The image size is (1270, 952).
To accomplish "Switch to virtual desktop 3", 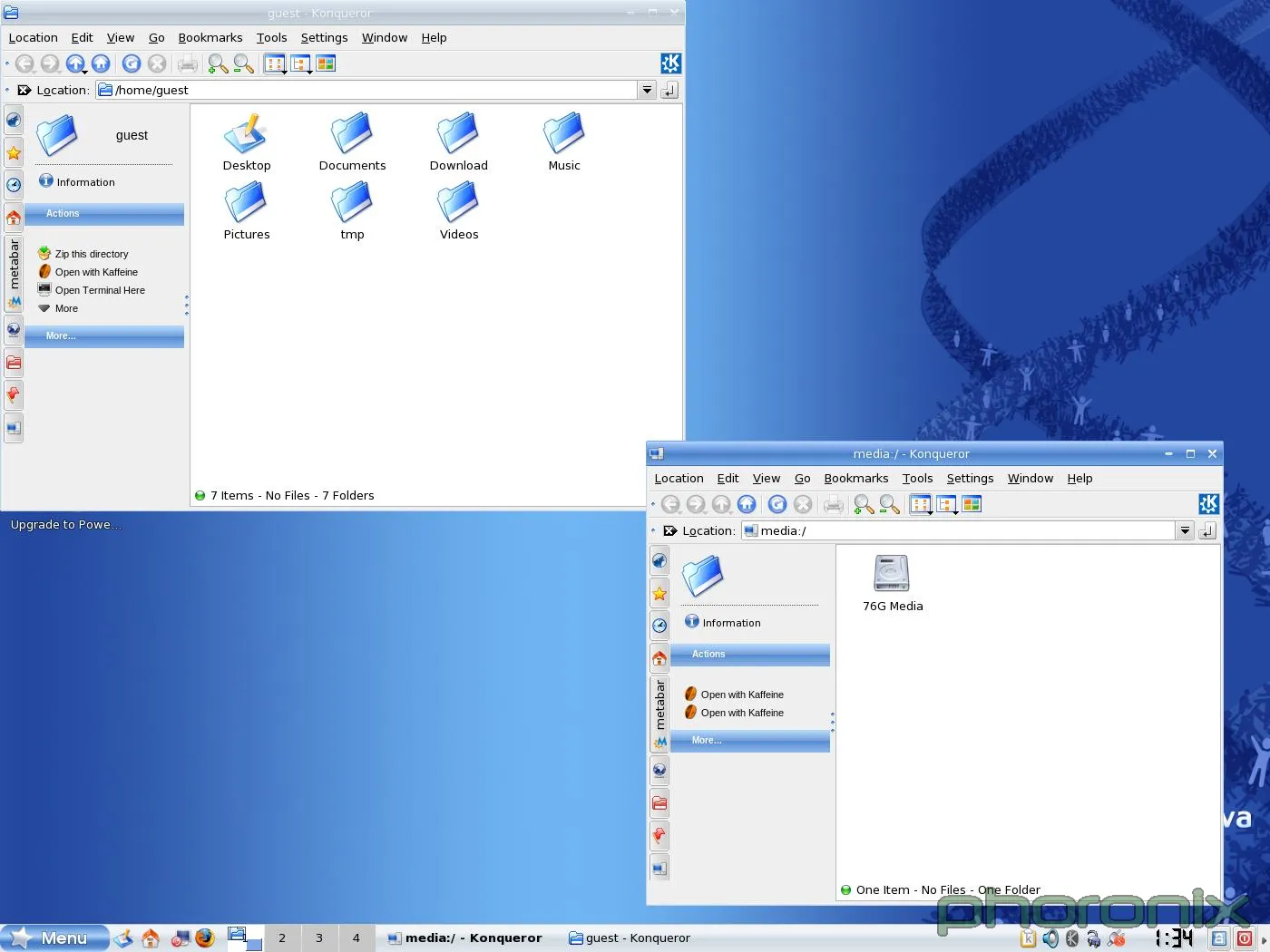I will [x=319, y=938].
